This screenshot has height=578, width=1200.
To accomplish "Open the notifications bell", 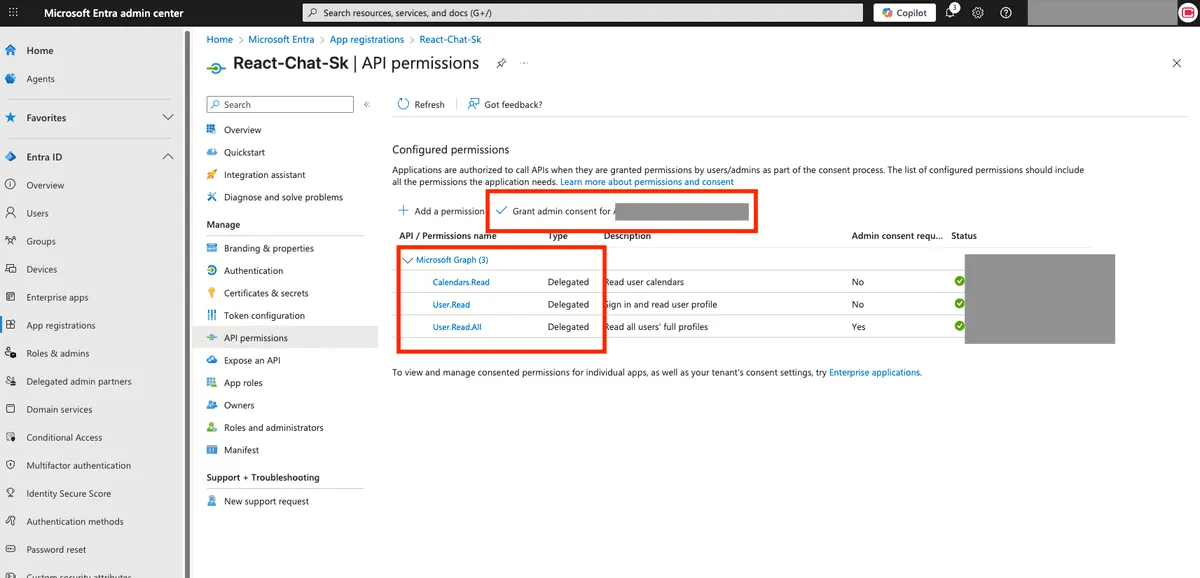I will click(x=949, y=12).
